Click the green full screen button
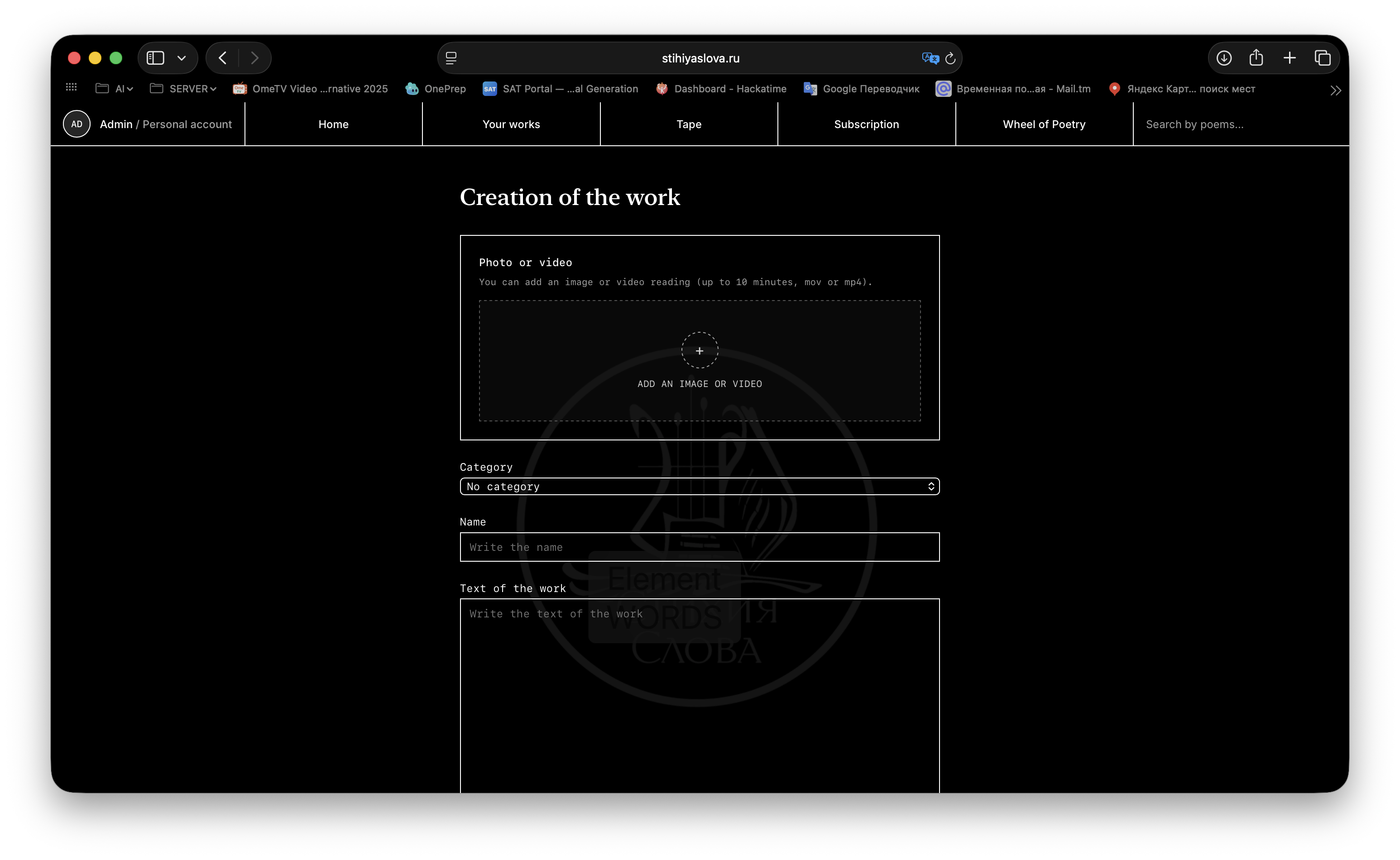This screenshot has width=1400, height=860. (116, 58)
